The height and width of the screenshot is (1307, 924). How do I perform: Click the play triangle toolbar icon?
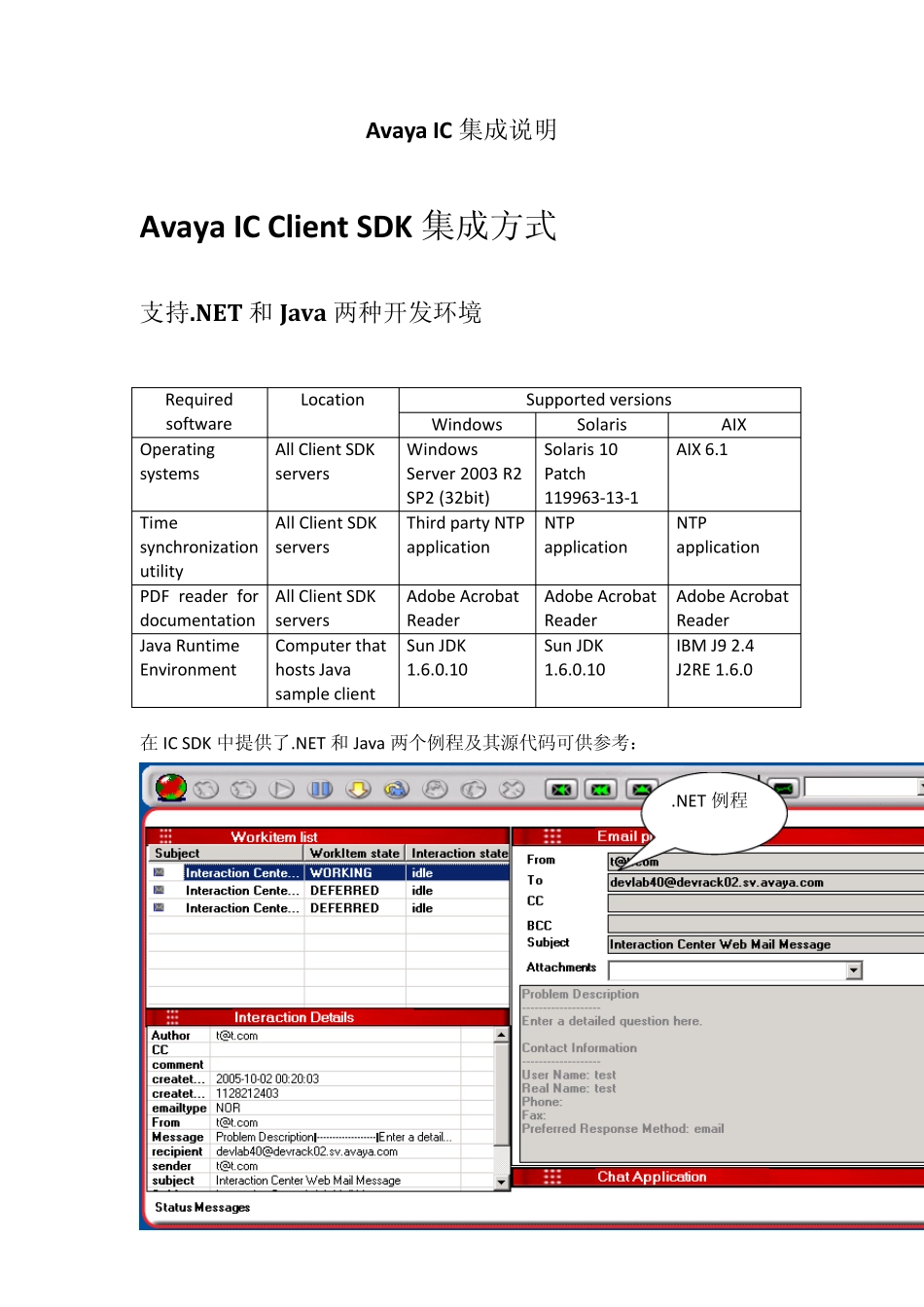[281, 789]
